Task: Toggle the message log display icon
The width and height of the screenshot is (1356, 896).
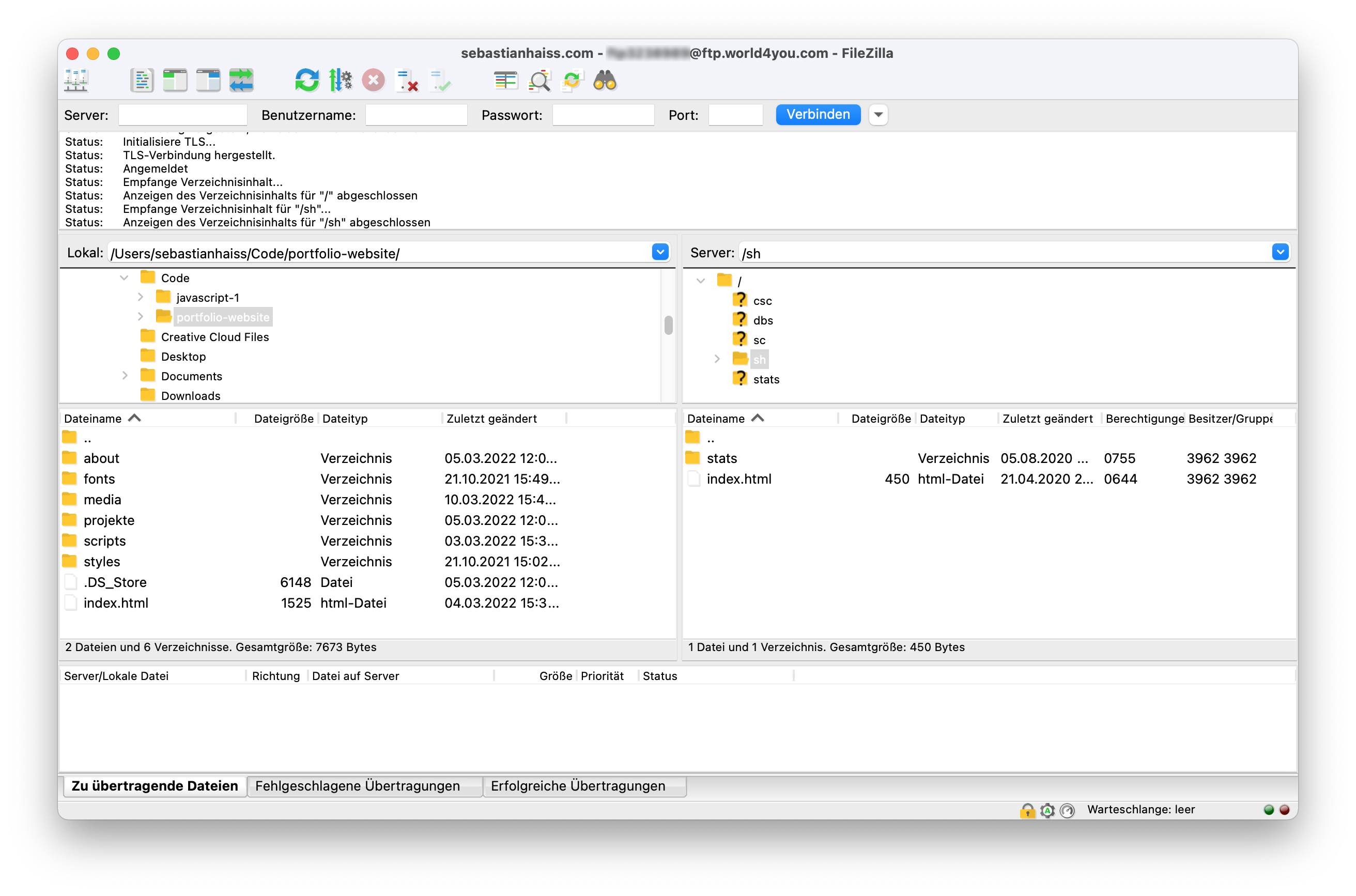Action: [142, 81]
